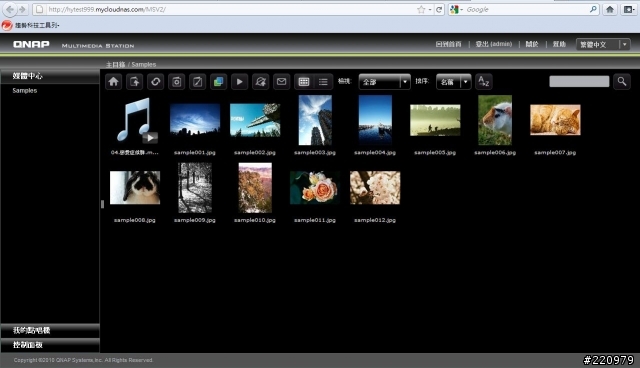Click the QNAP logo
Screen dimensions: 640x368
pos(31,44)
